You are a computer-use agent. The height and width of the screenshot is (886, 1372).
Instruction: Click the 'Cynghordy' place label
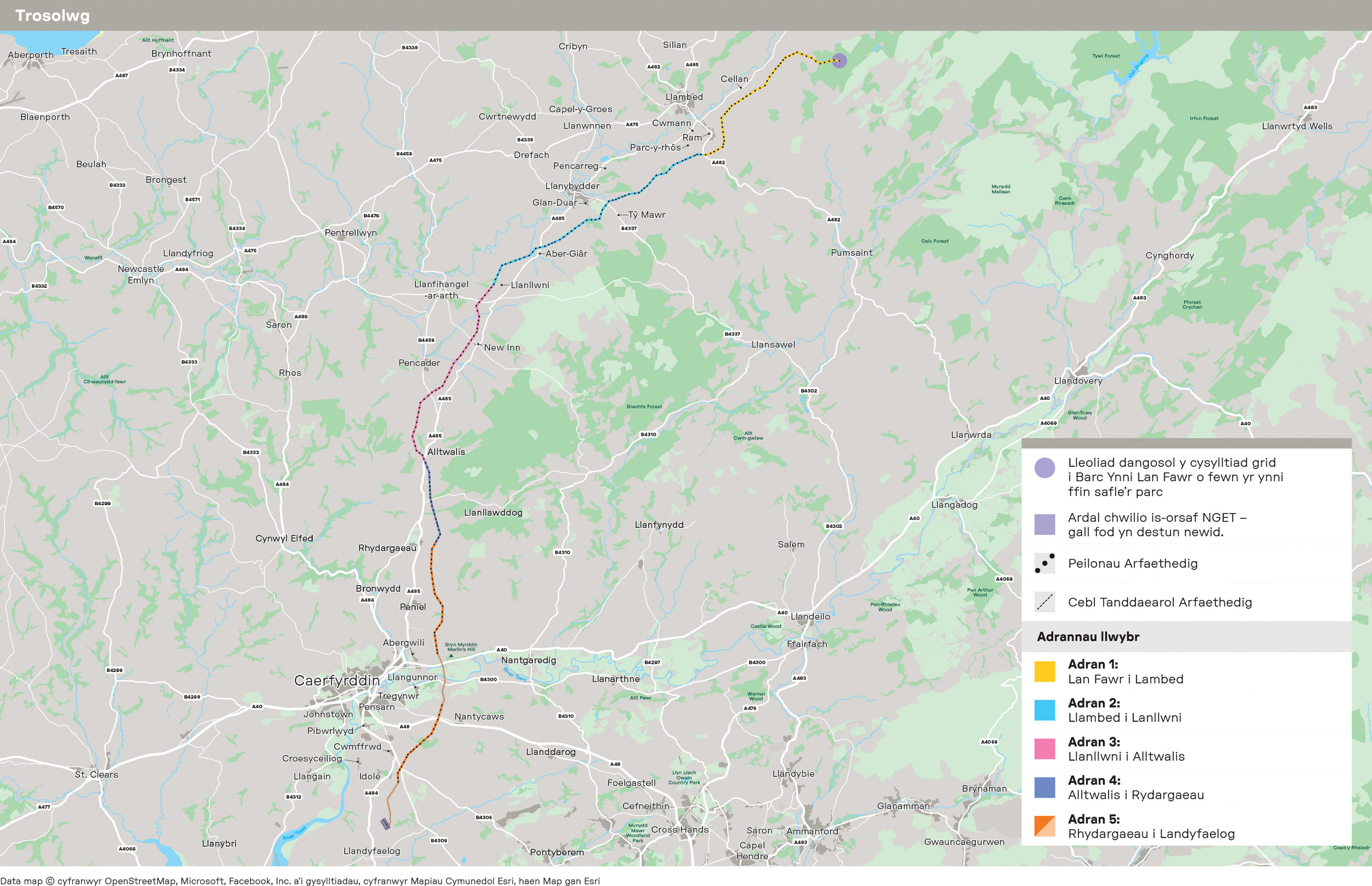tap(1169, 256)
